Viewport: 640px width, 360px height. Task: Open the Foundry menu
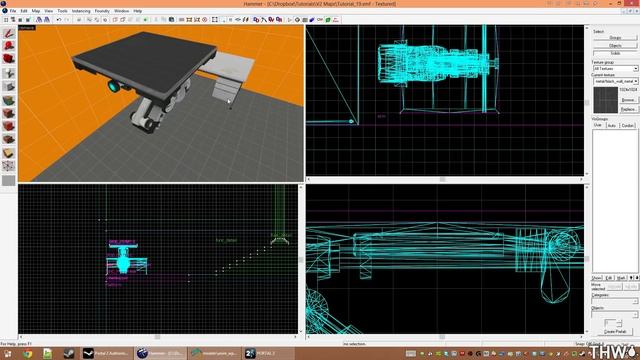point(102,11)
